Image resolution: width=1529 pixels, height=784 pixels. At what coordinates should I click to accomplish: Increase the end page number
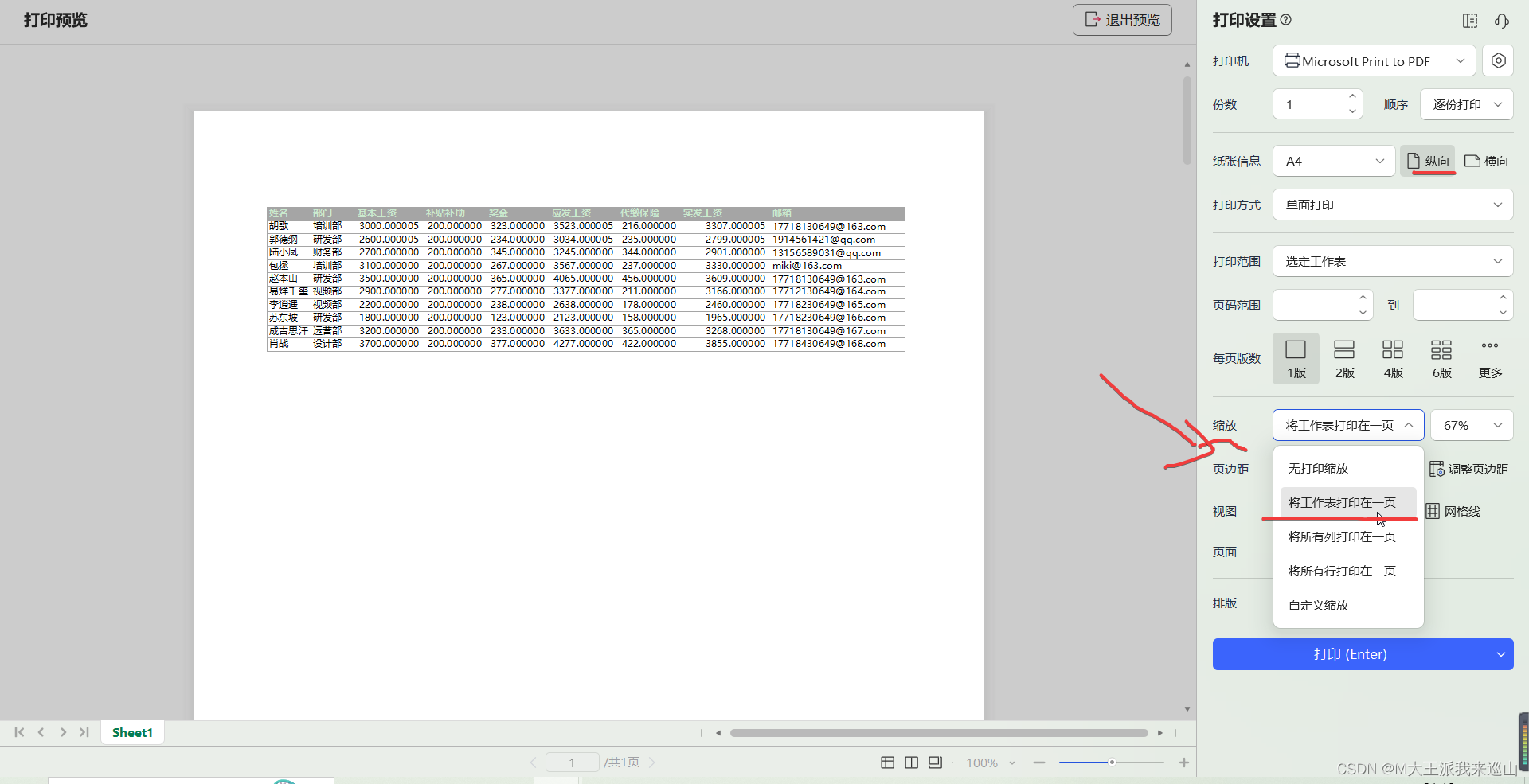click(x=1503, y=298)
